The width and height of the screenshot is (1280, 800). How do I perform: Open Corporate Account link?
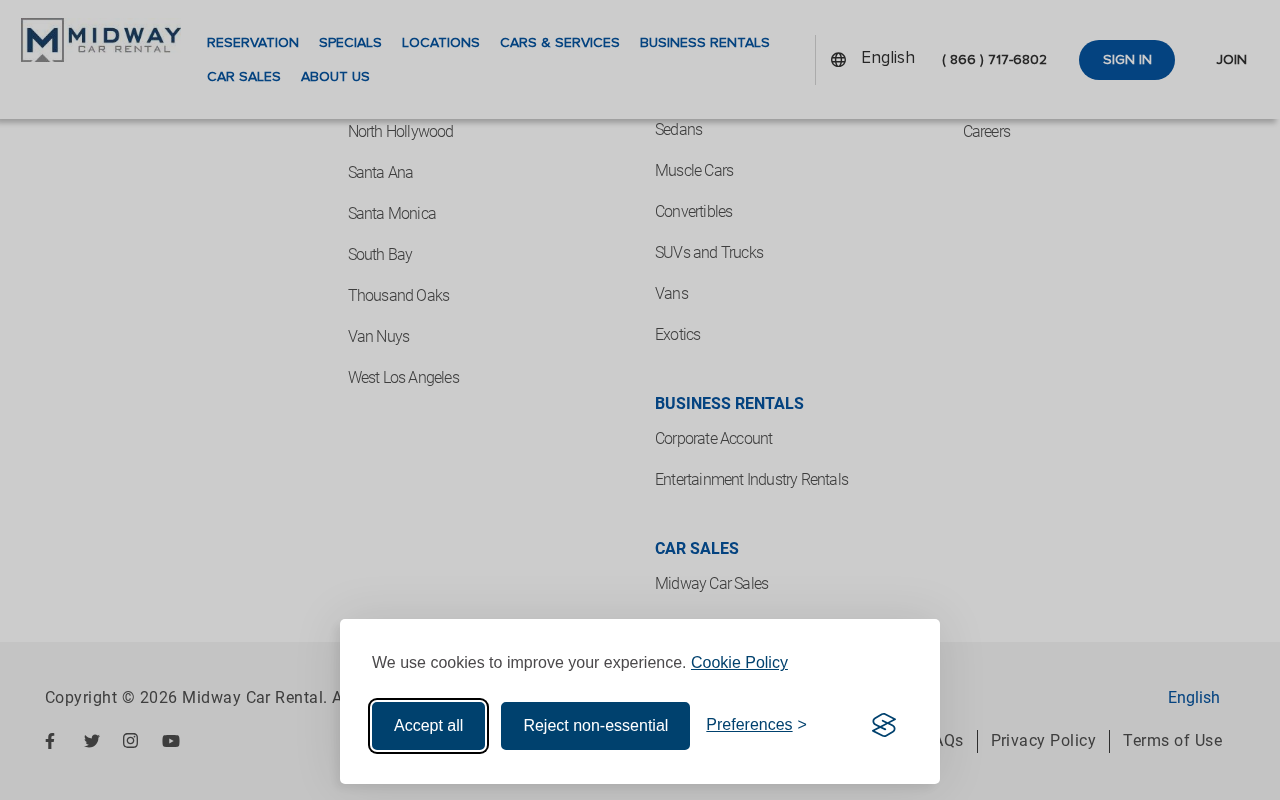coord(714,439)
